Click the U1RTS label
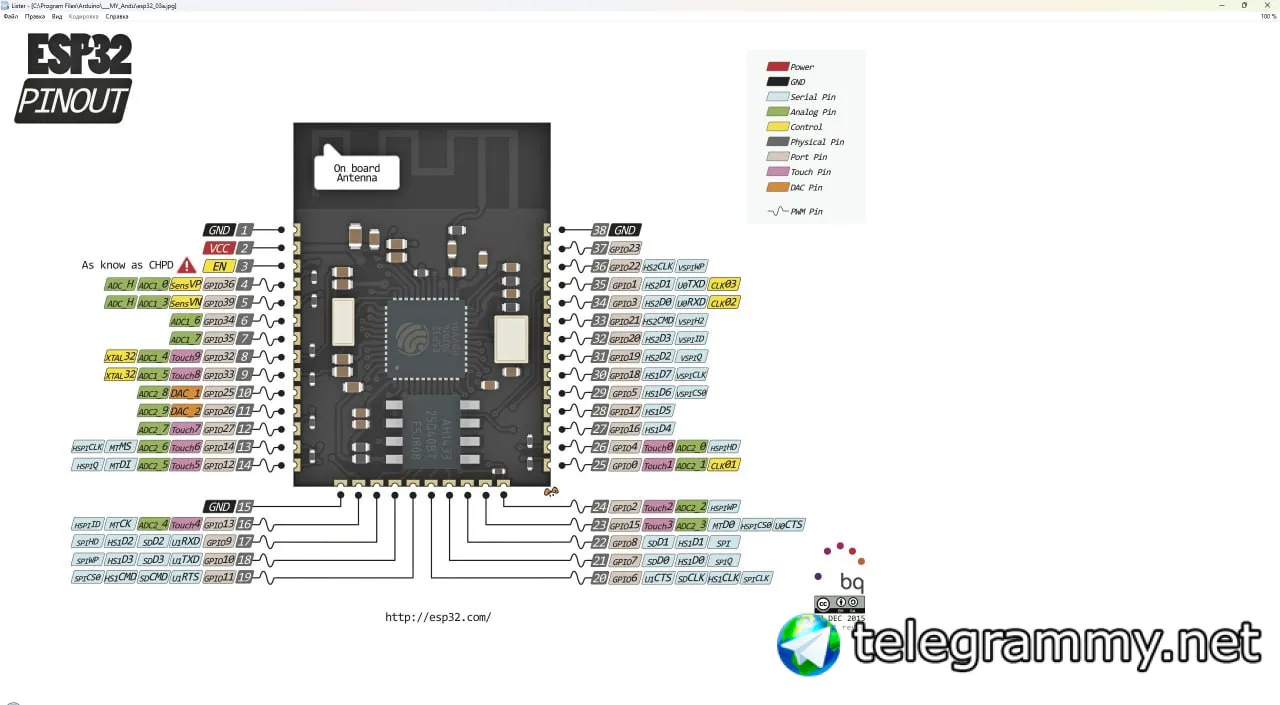The height and width of the screenshot is (705, 1280). (x=186, y=578)
